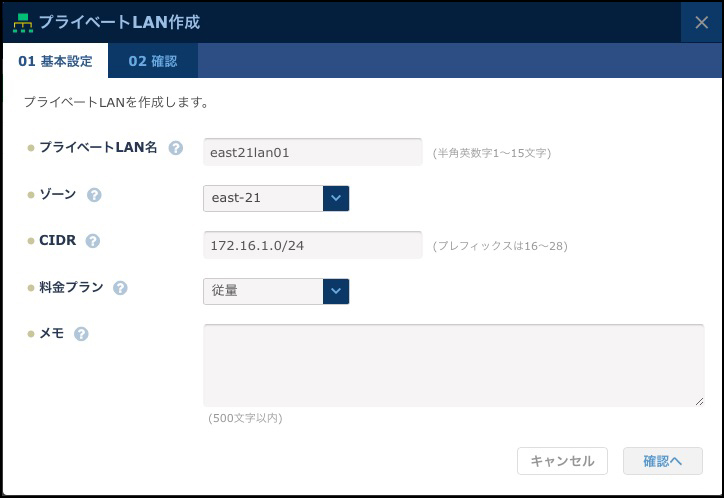Click the CIDR input with 172.16.1.0/24

coord(312,245)
